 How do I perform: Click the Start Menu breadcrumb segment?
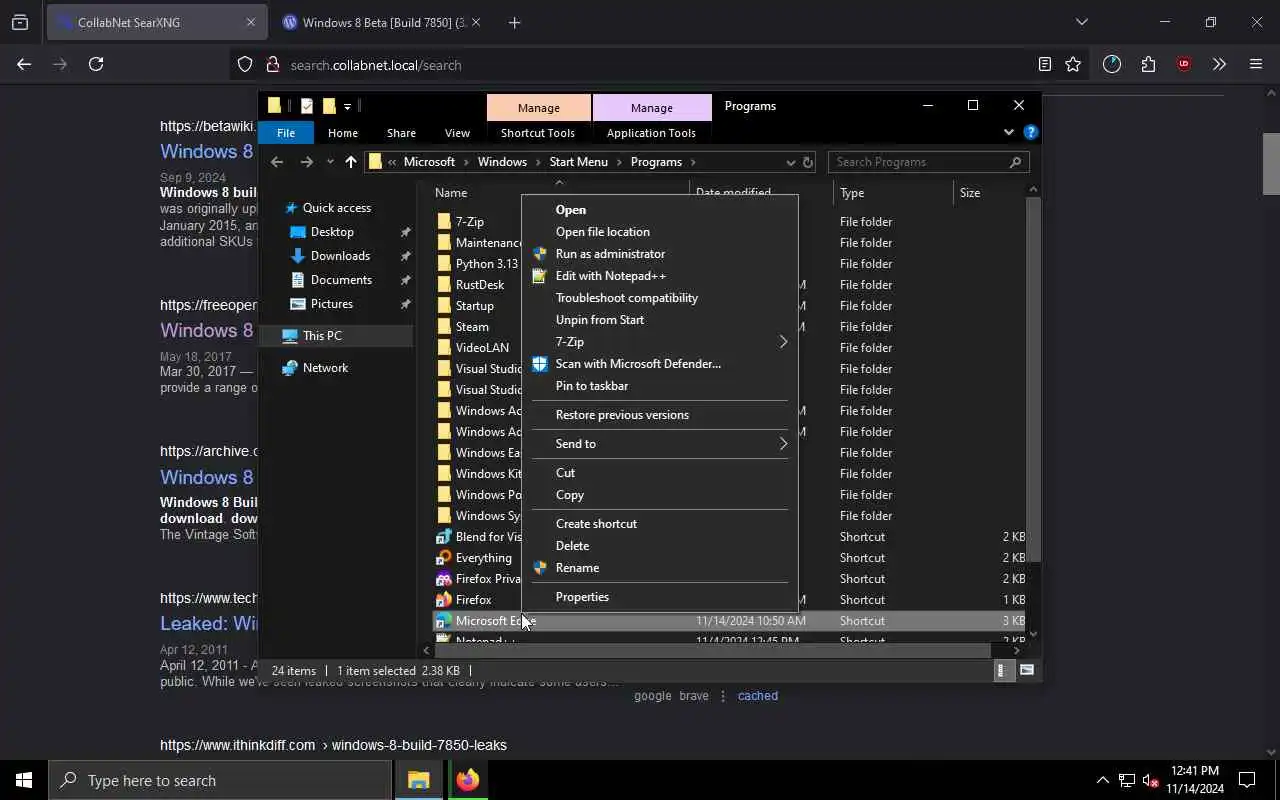coord(578,162)
